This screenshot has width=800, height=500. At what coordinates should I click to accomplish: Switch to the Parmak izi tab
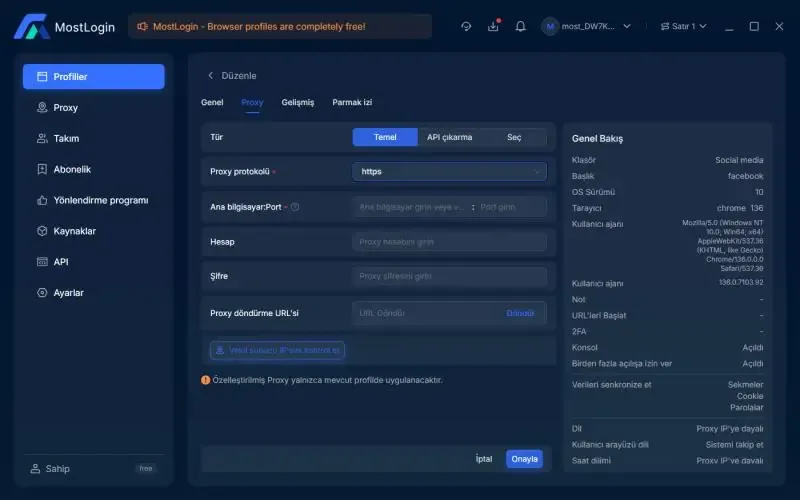[x=352, y=103]
